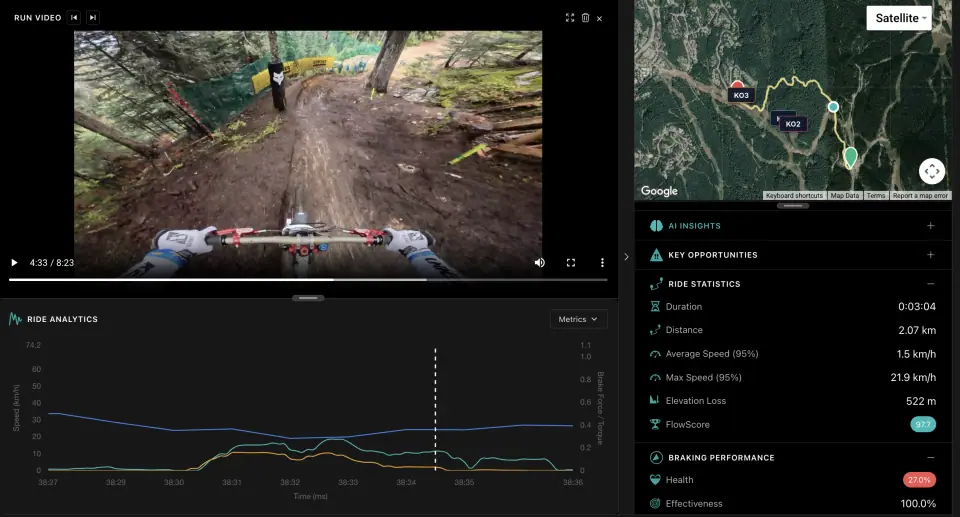
Task: Expand the Key Opportunities section
Action: pos(931,255)
